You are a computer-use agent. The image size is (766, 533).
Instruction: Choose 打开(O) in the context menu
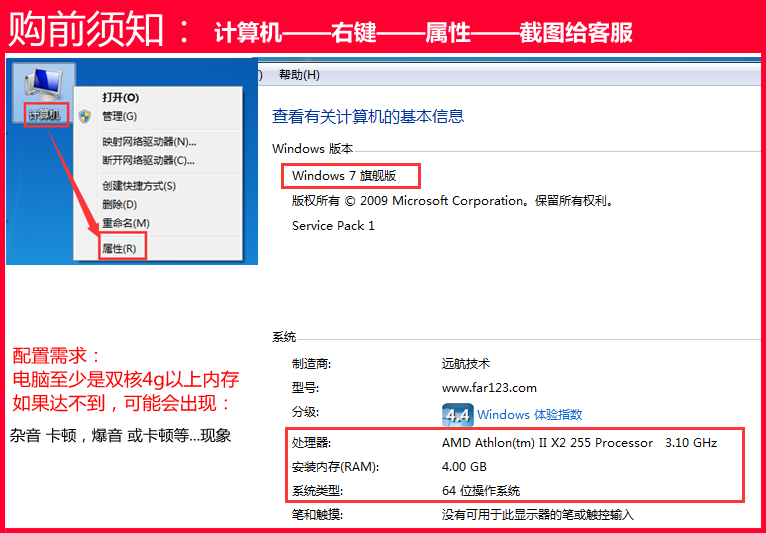[120, 98]
